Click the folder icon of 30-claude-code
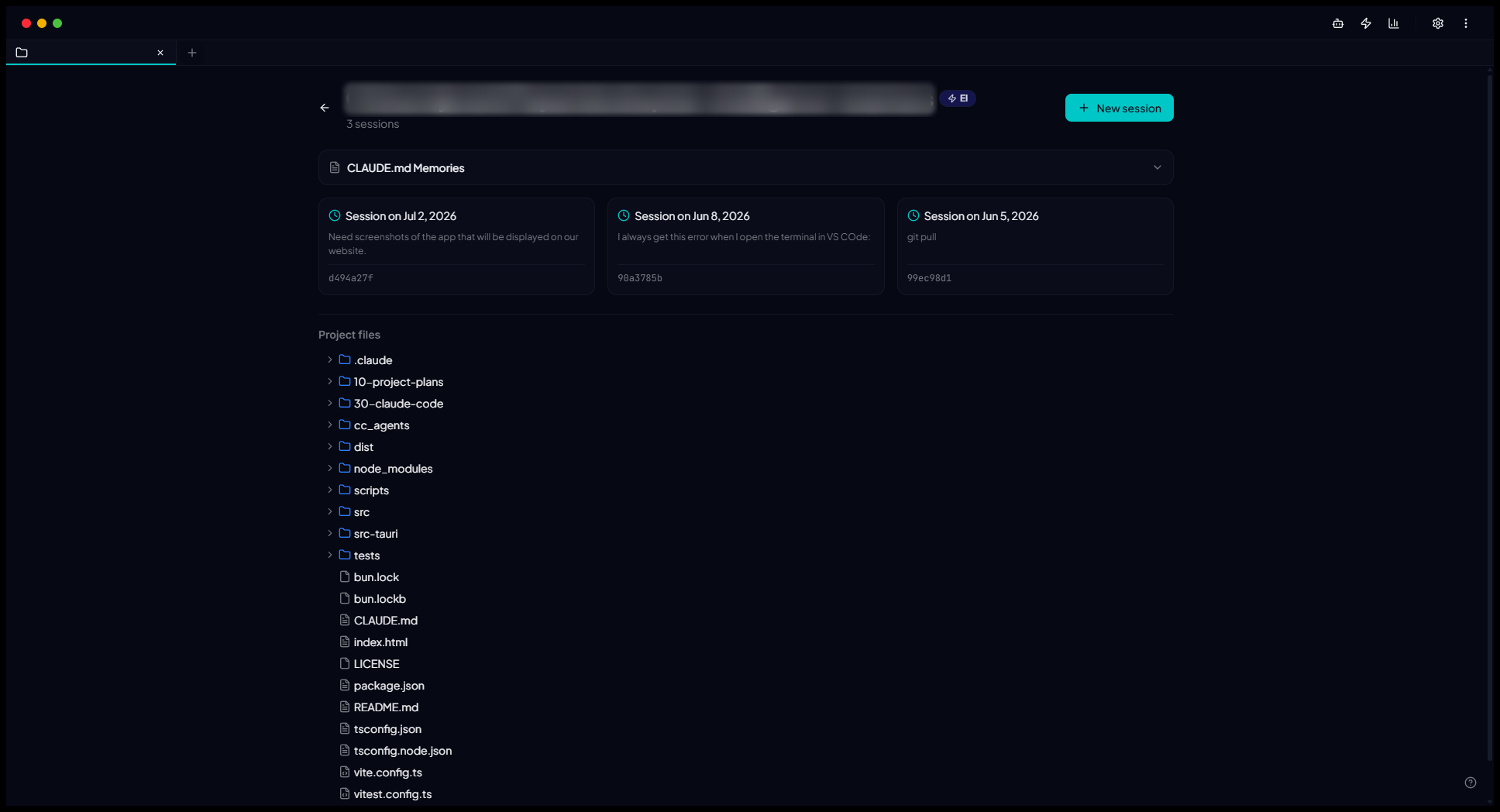The height and width of the screenshot is (812, 1500). pos(345,403)
